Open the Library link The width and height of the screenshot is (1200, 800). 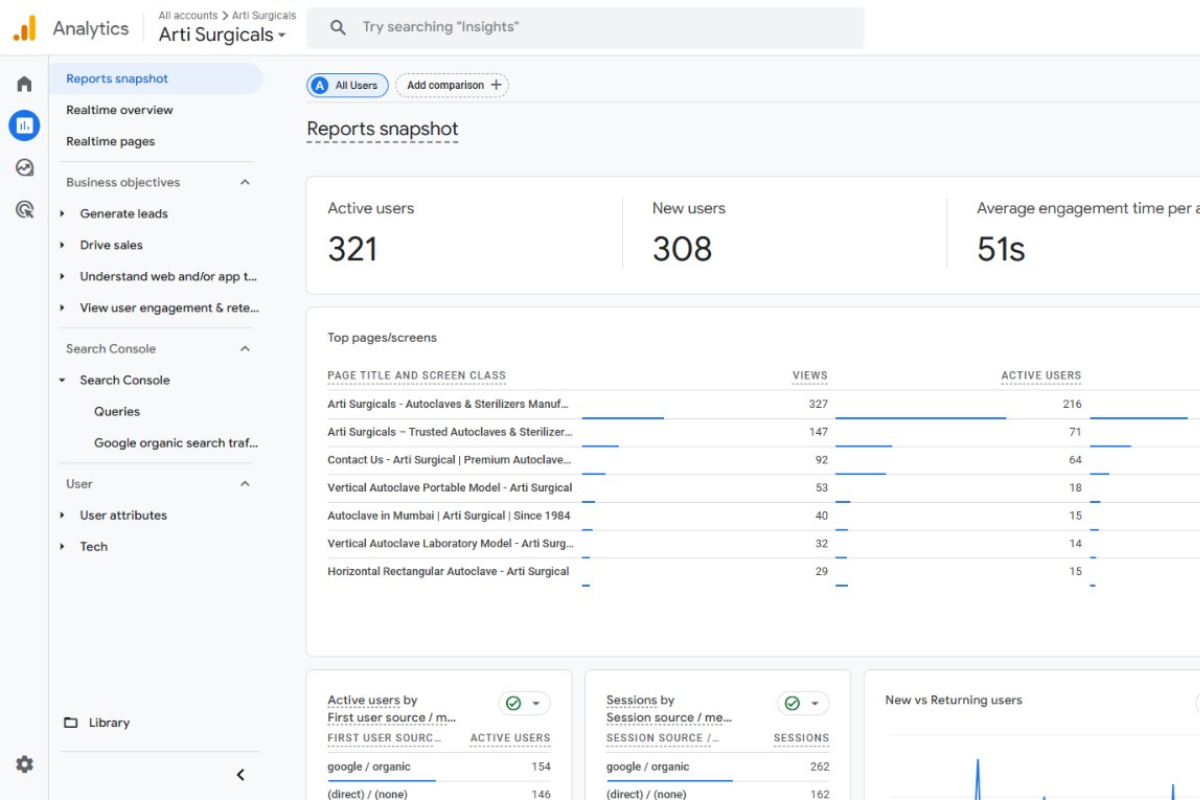[x=109, y=722]
